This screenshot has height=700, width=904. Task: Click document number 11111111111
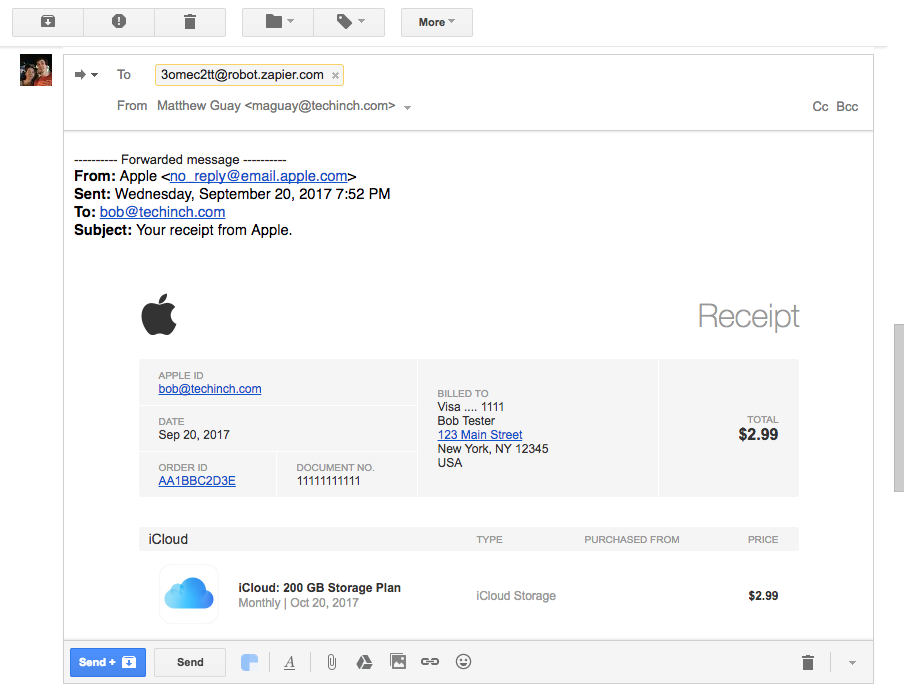(x=329, y=481)
